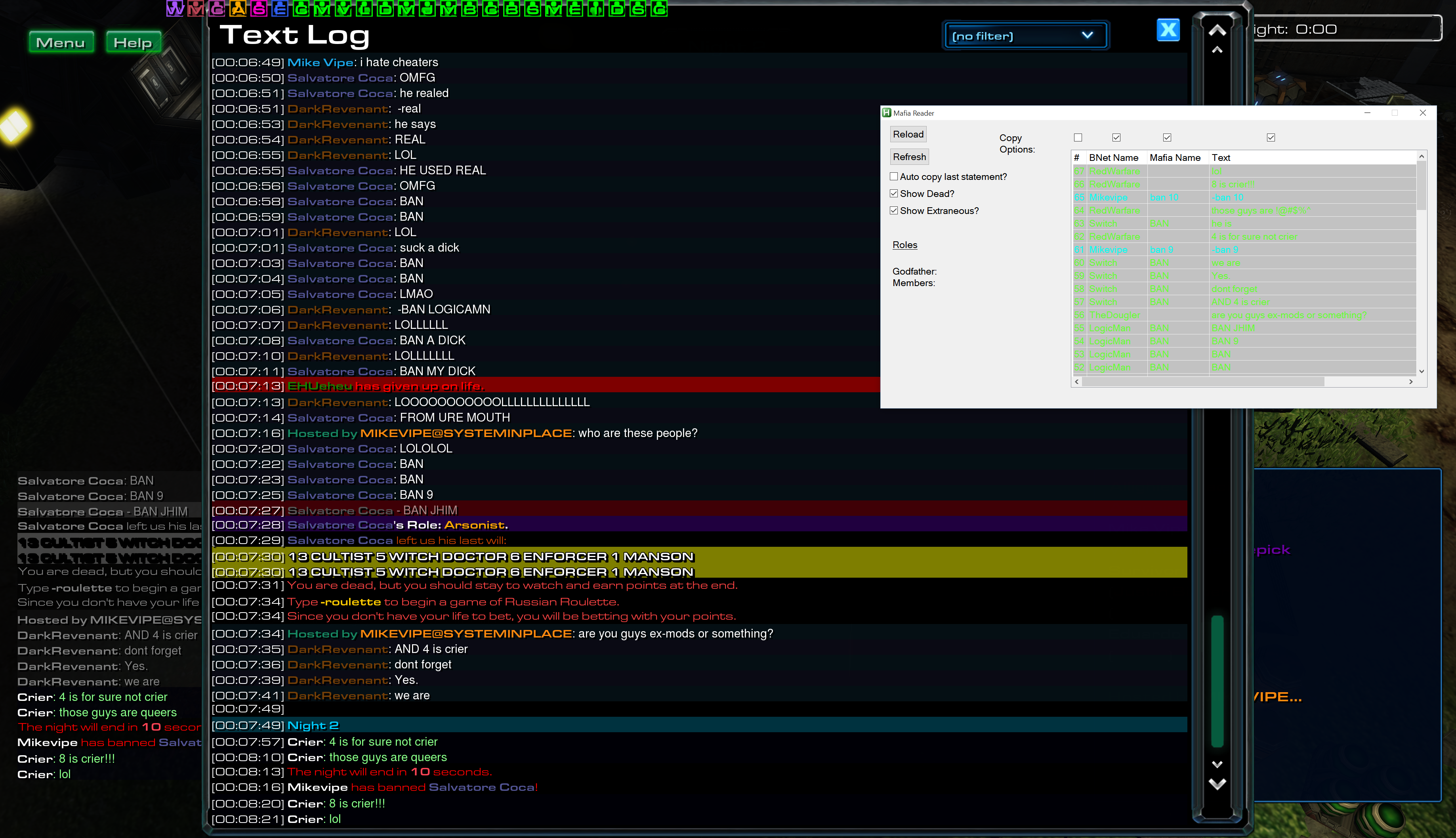This screenshot has height=838, width=1456.
Task: Click the green Text Log scrollbar thumb
Action: pos(1217,681)
